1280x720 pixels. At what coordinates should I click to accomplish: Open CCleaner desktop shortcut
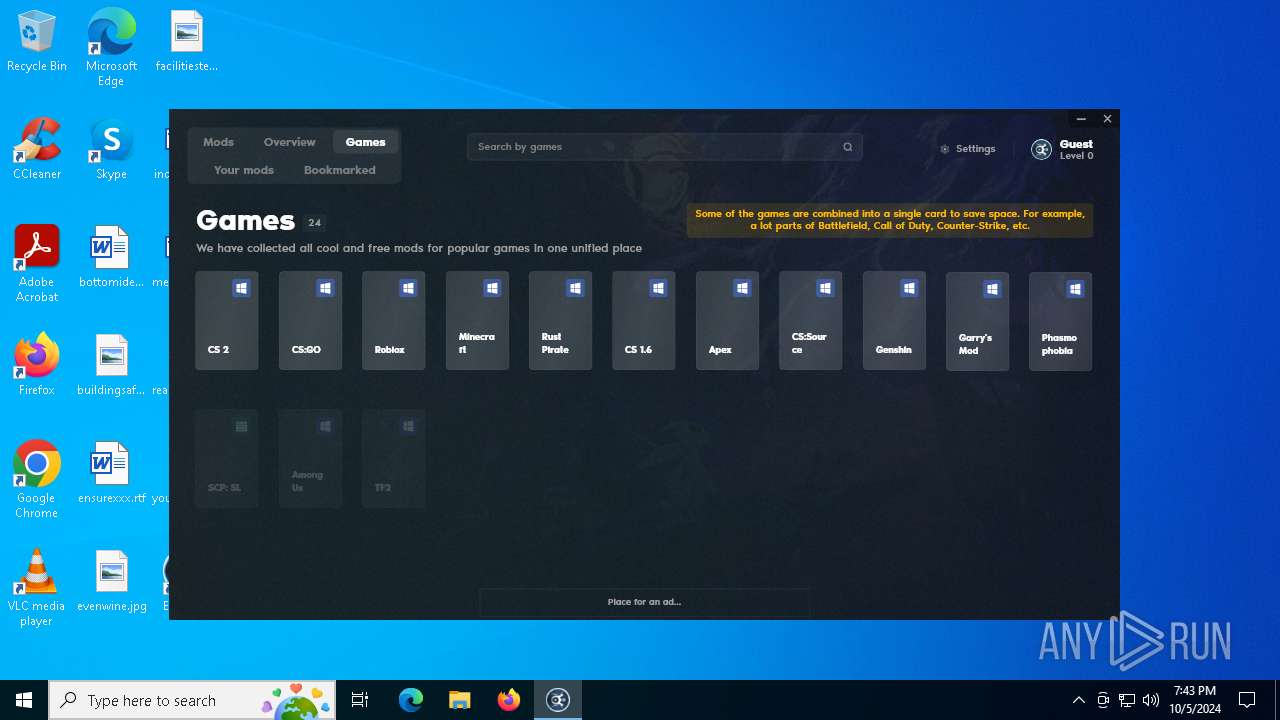pos(37,150)
